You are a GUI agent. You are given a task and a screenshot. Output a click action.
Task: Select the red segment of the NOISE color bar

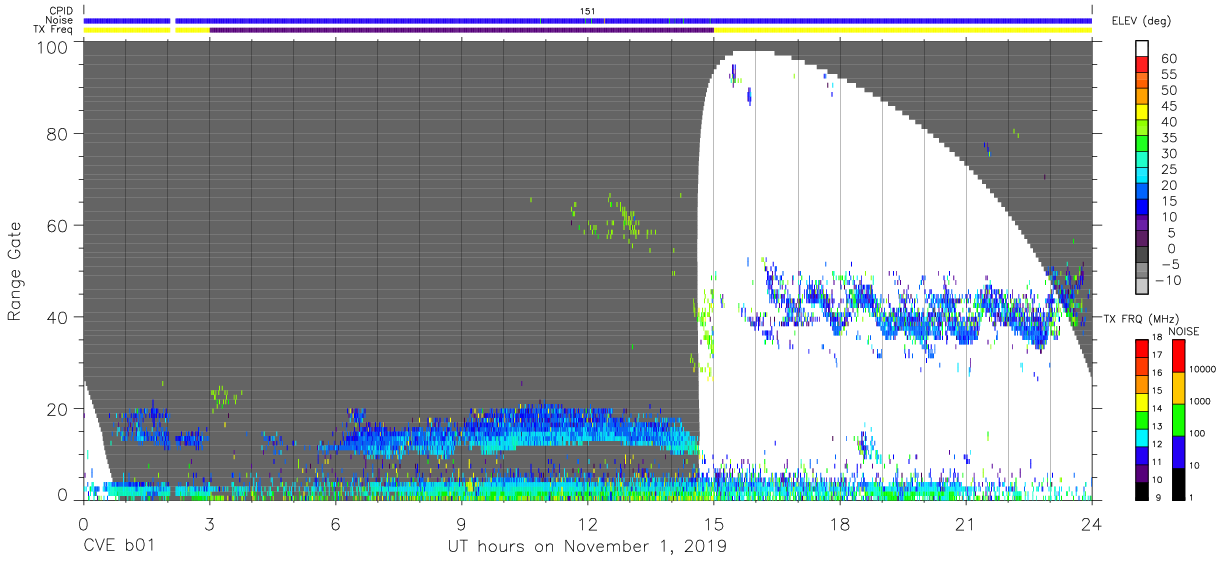pos(1179,356)
